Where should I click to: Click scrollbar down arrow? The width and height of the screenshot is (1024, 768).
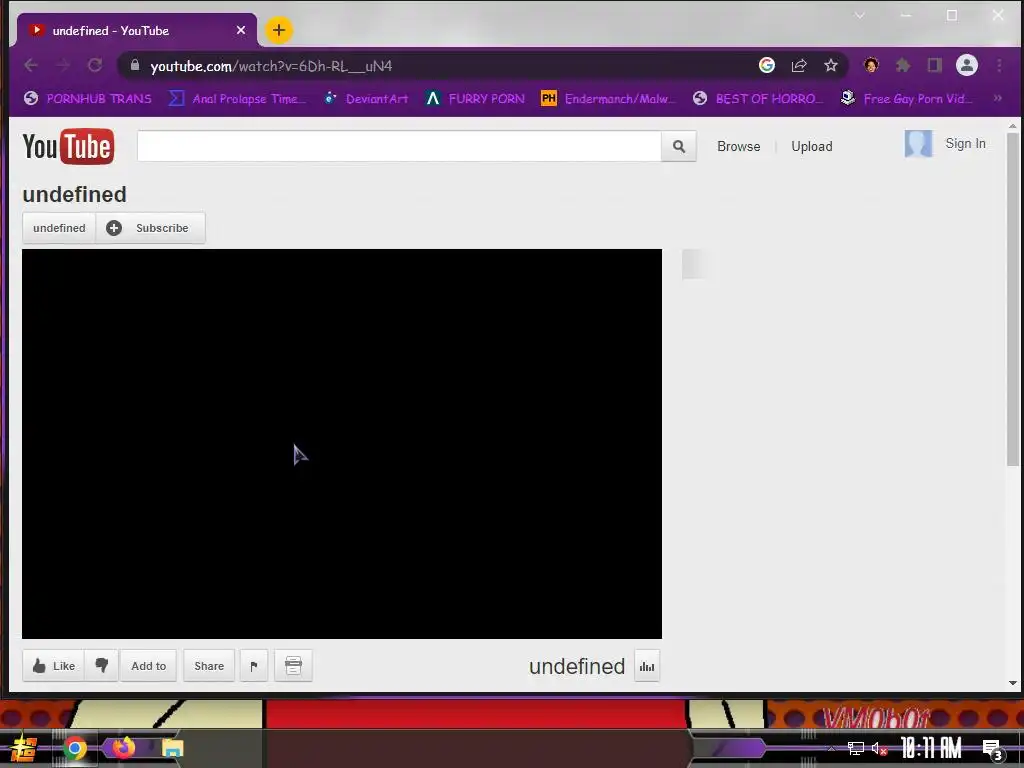pyautogui.click(x=1013, y=683)
